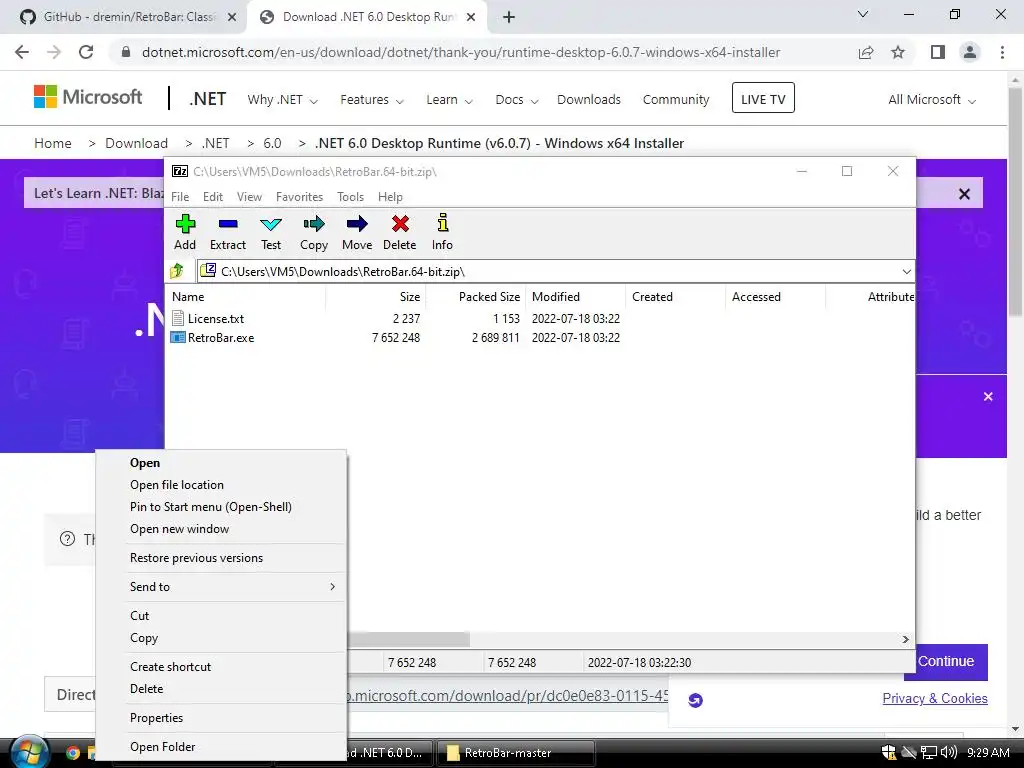Image resolution: width=1024 pixels, height=768 pixels.
Task: Open the 7-Zip File menu
Action: click(x=180, y=197)
